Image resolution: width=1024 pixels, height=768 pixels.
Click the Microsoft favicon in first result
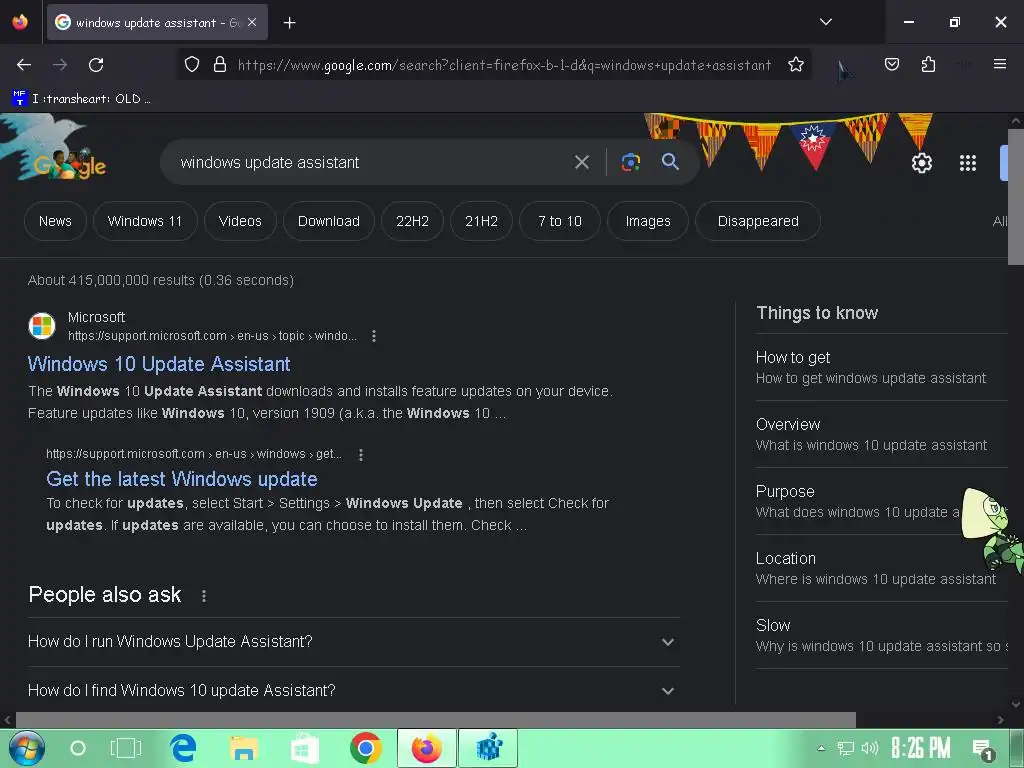(x=42, y=326)
